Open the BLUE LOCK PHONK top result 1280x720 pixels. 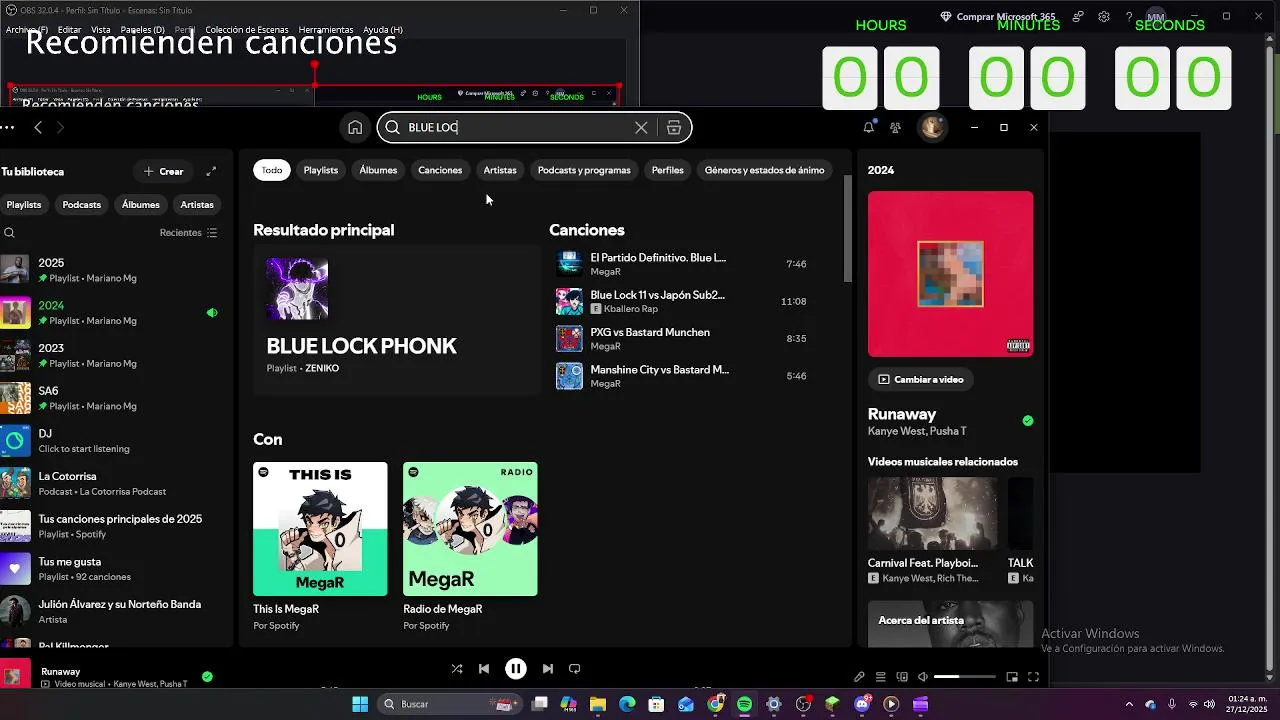(396, 319)
